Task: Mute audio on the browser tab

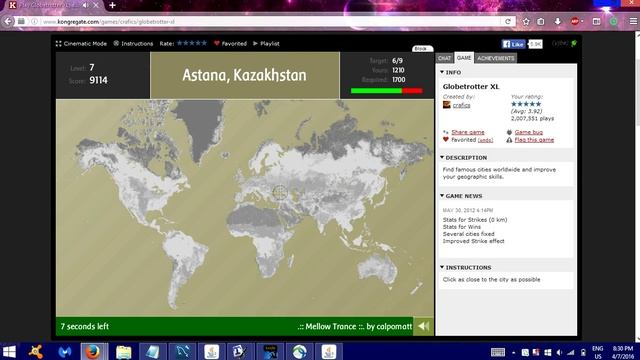Action: (x=85, y=5)
